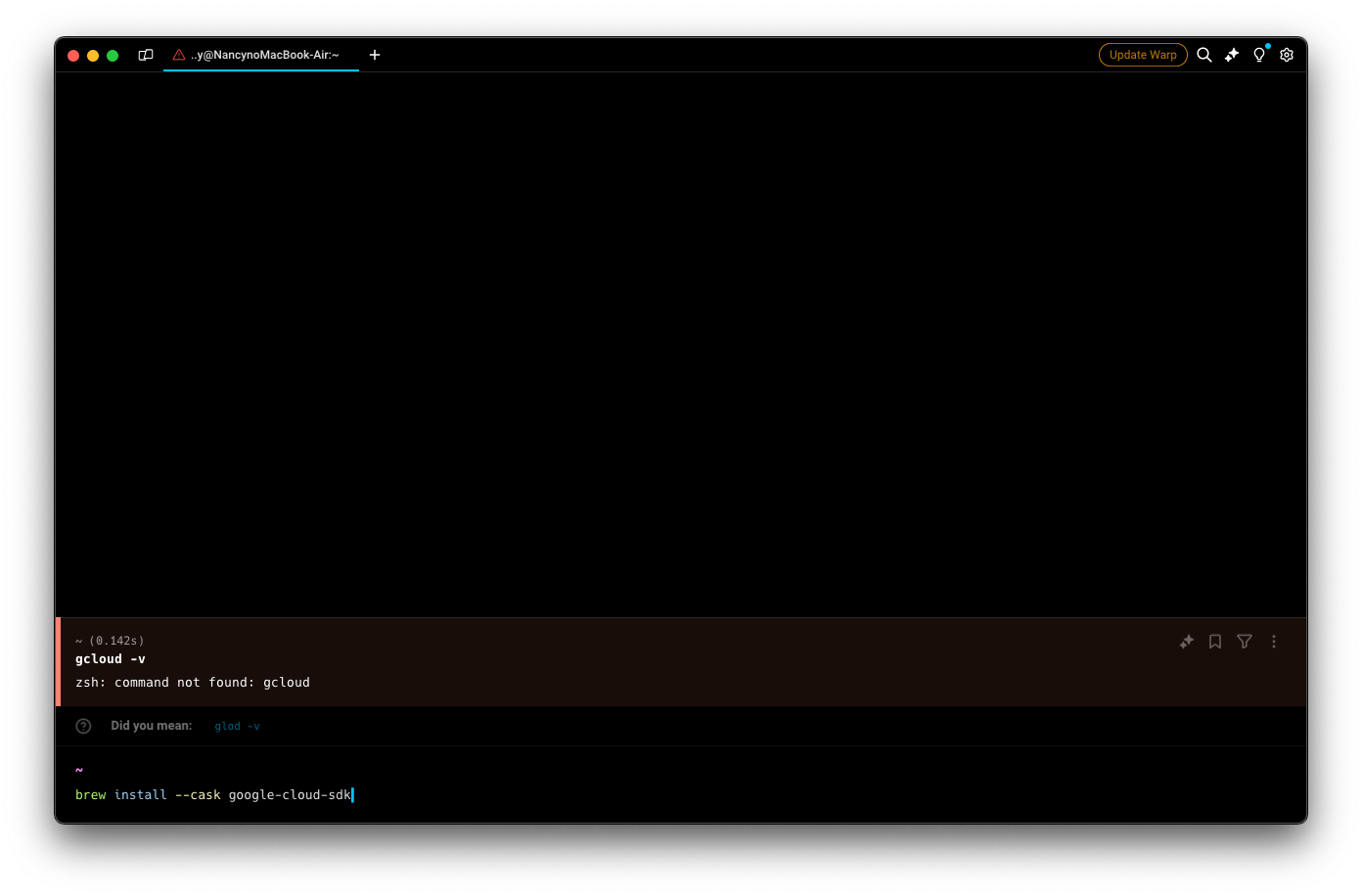
Task: Click the red warning triangle on the tab
Action: point(179,55)
